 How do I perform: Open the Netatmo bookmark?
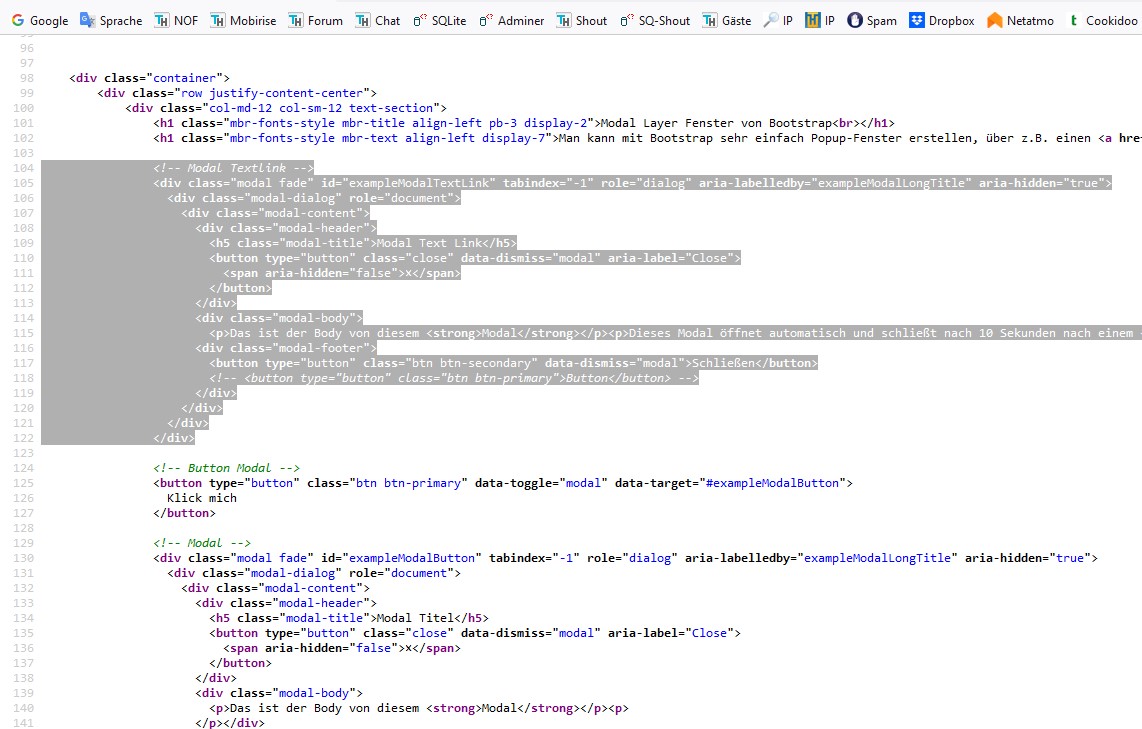click(1020, 20)
